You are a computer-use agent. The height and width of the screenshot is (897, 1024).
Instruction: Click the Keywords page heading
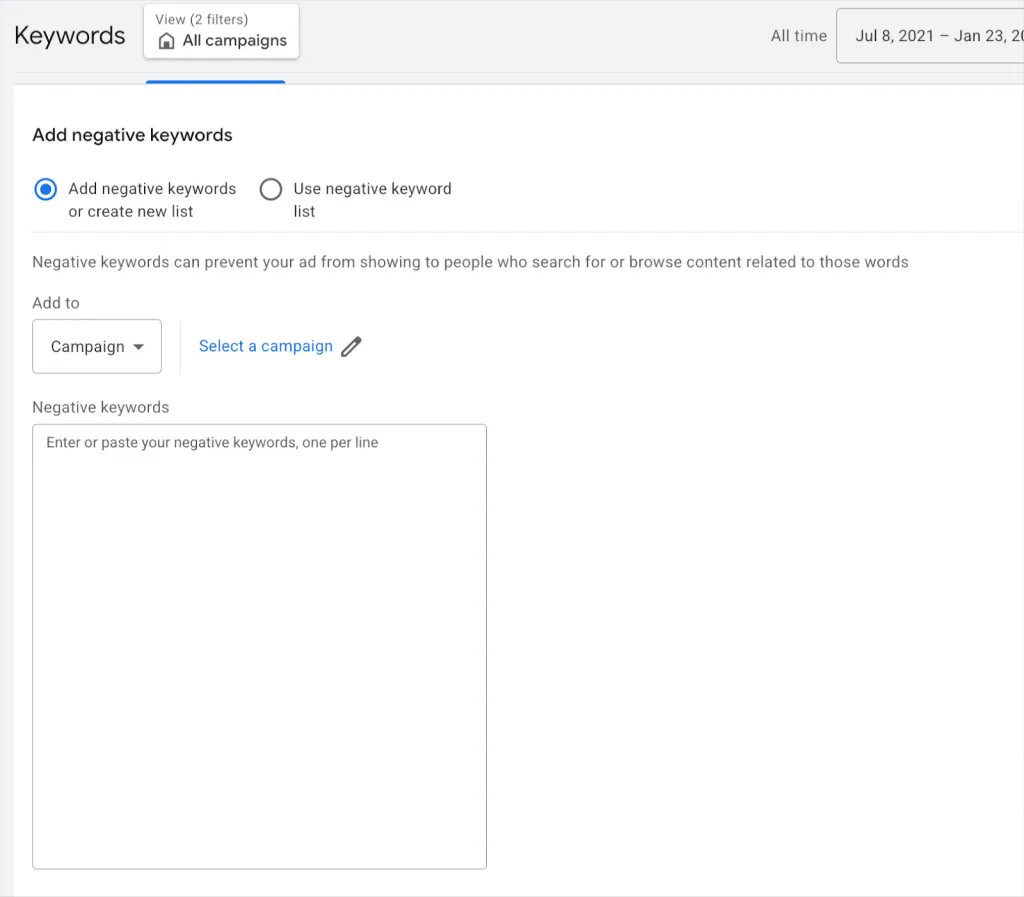click(69, 35)
